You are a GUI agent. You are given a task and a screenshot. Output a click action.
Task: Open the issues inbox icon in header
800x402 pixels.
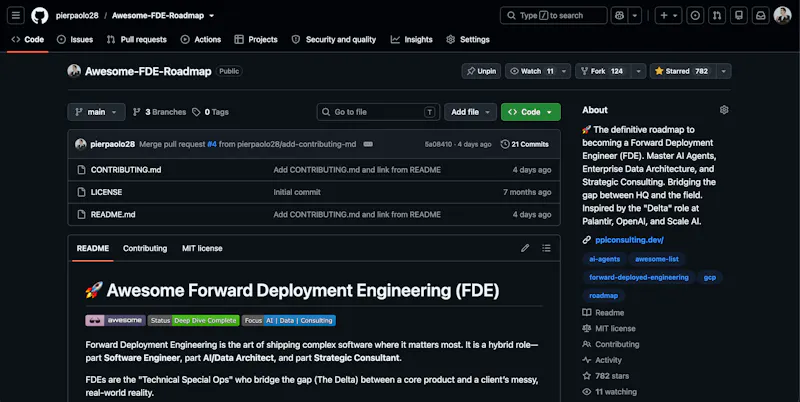695,15
